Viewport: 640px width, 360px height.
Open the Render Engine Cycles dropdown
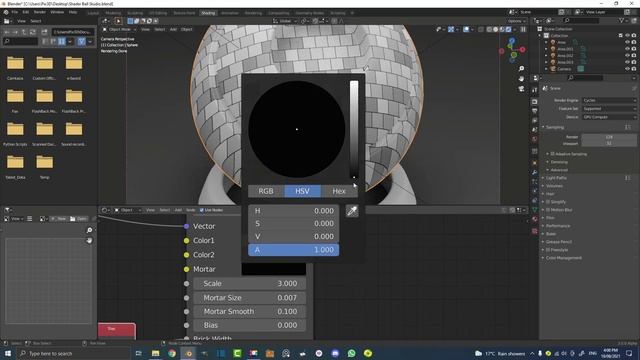click(x=609, y=100)
